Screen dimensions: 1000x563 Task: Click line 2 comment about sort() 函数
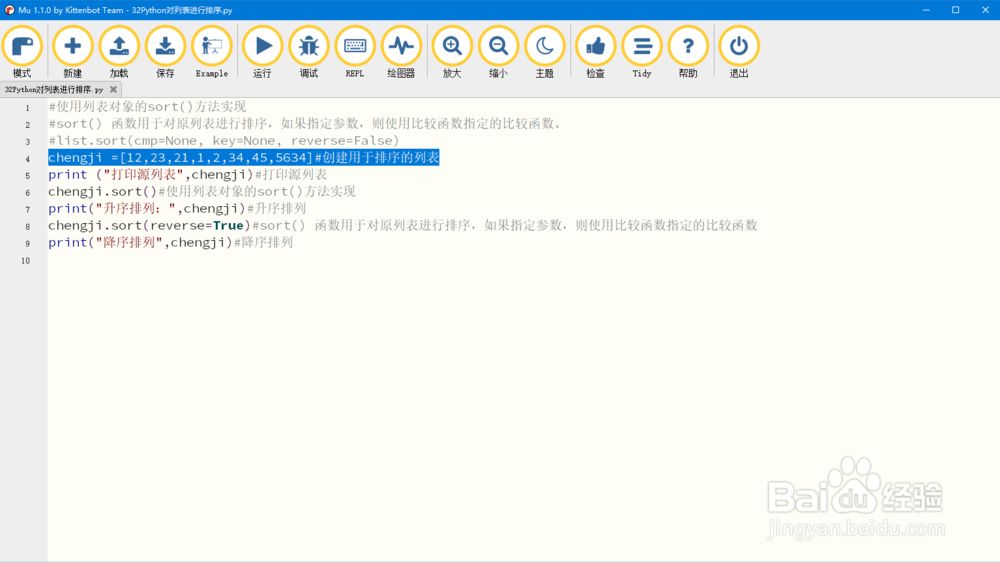(x=307, y=124)
